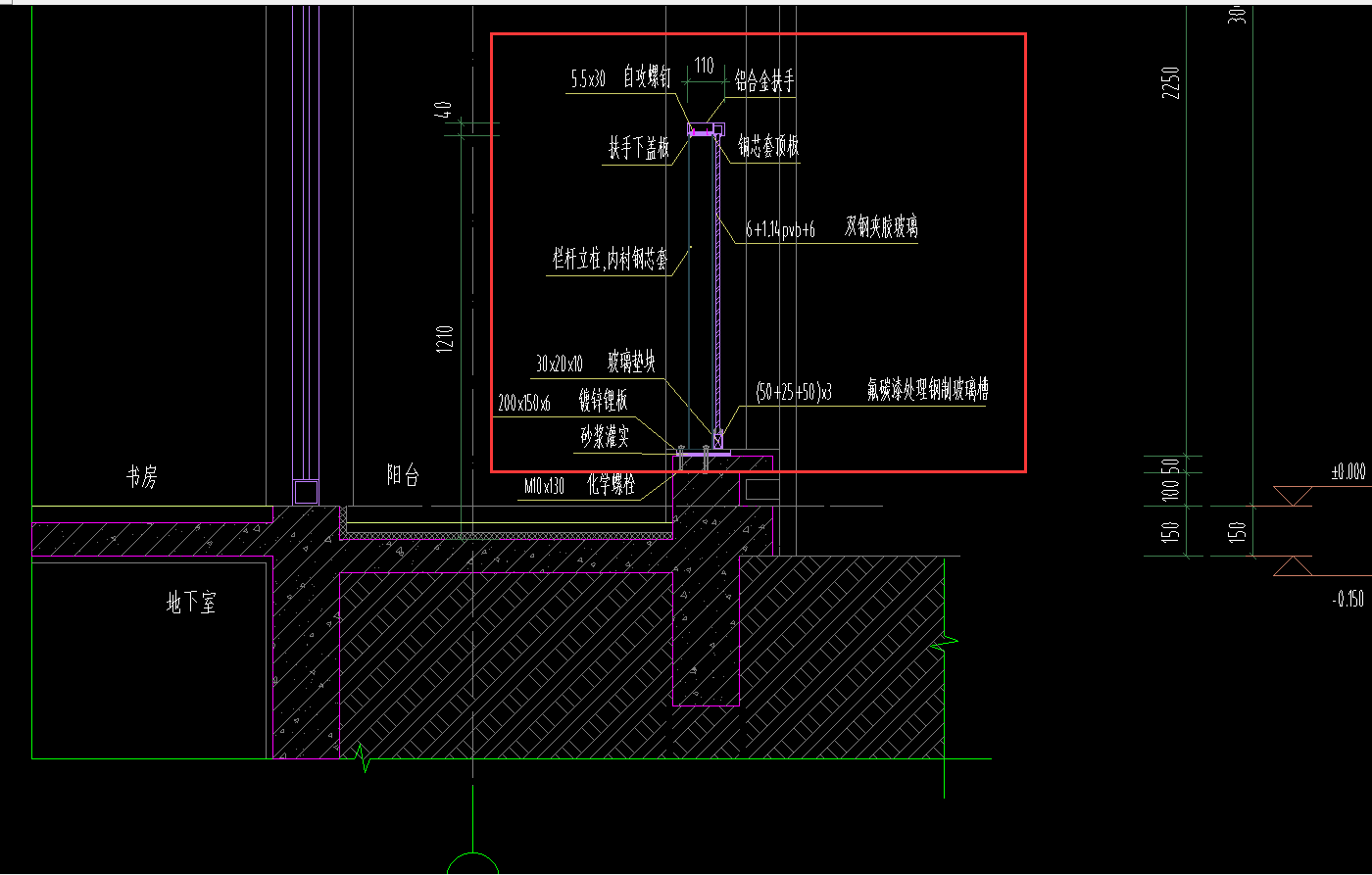Click the "扶手下盖板" annotation
This screenshot has width=1372, height=875.
click(x=639, y=149)
